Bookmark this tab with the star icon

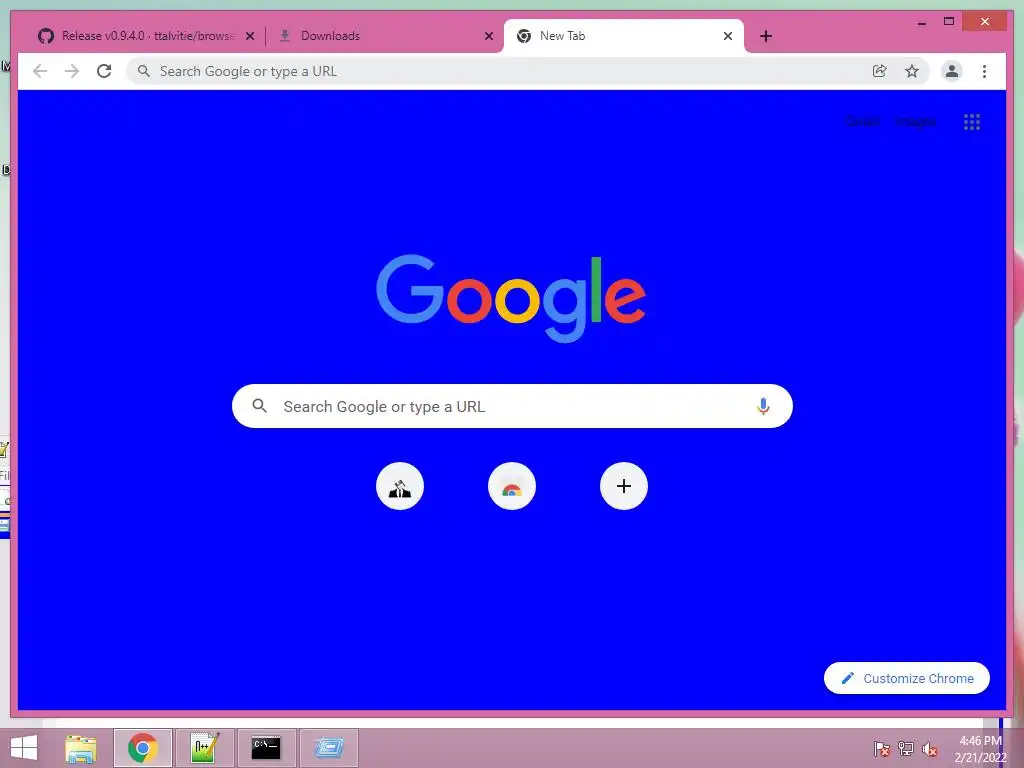click(x=912, y=71)
